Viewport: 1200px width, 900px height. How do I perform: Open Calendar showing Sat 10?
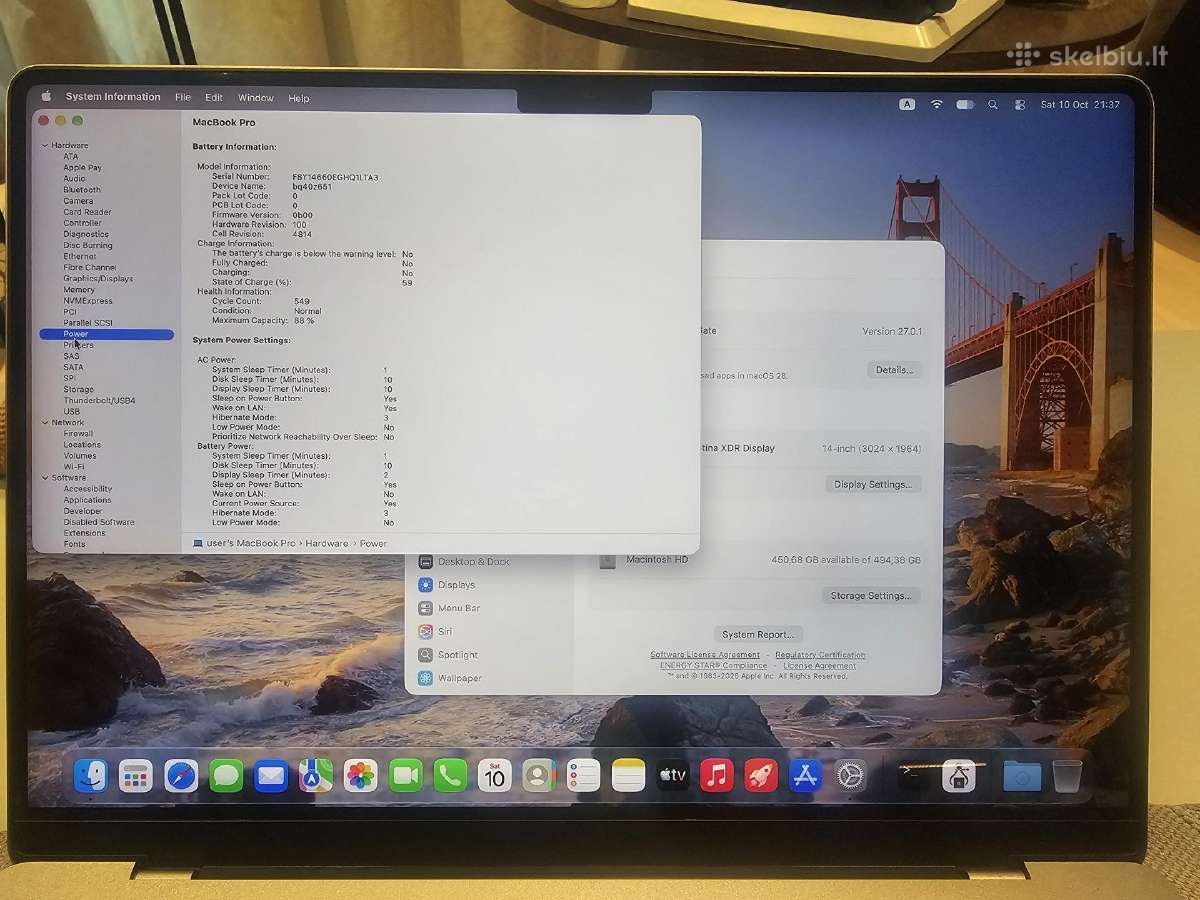[x=494, y=775]
